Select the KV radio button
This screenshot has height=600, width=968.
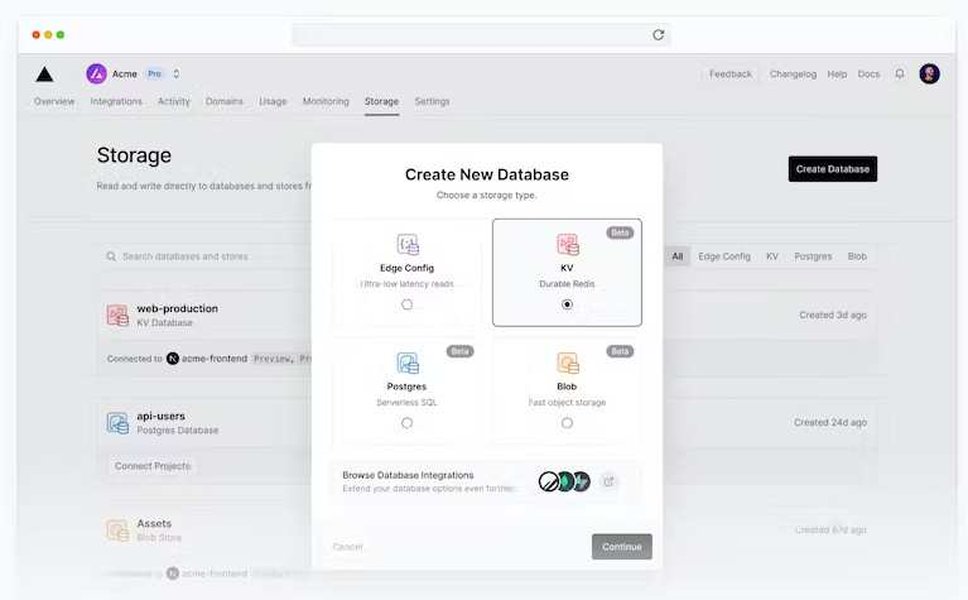(568, 305)
